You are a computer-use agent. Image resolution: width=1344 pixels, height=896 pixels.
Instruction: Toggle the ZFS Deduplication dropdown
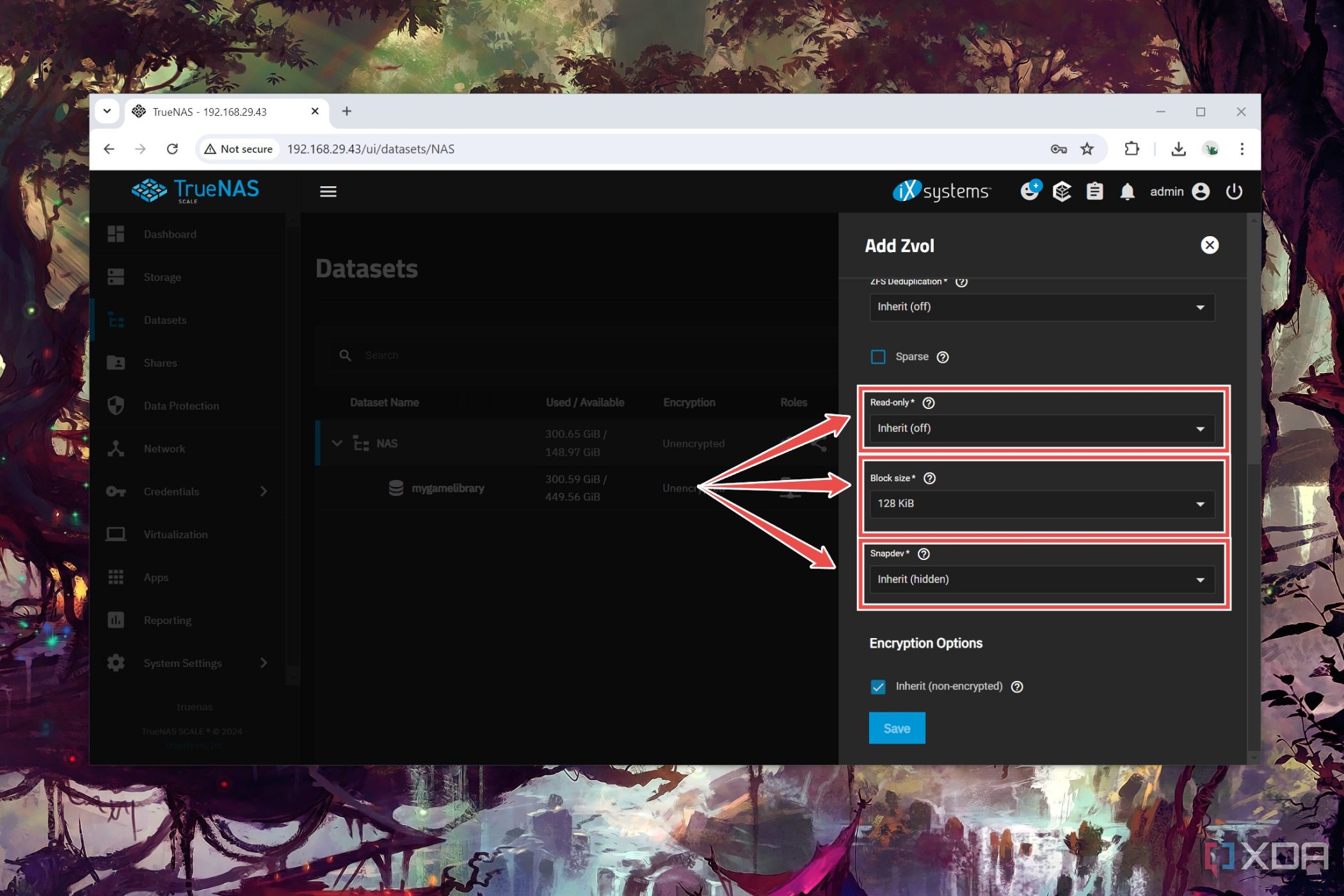[1040, 307]
